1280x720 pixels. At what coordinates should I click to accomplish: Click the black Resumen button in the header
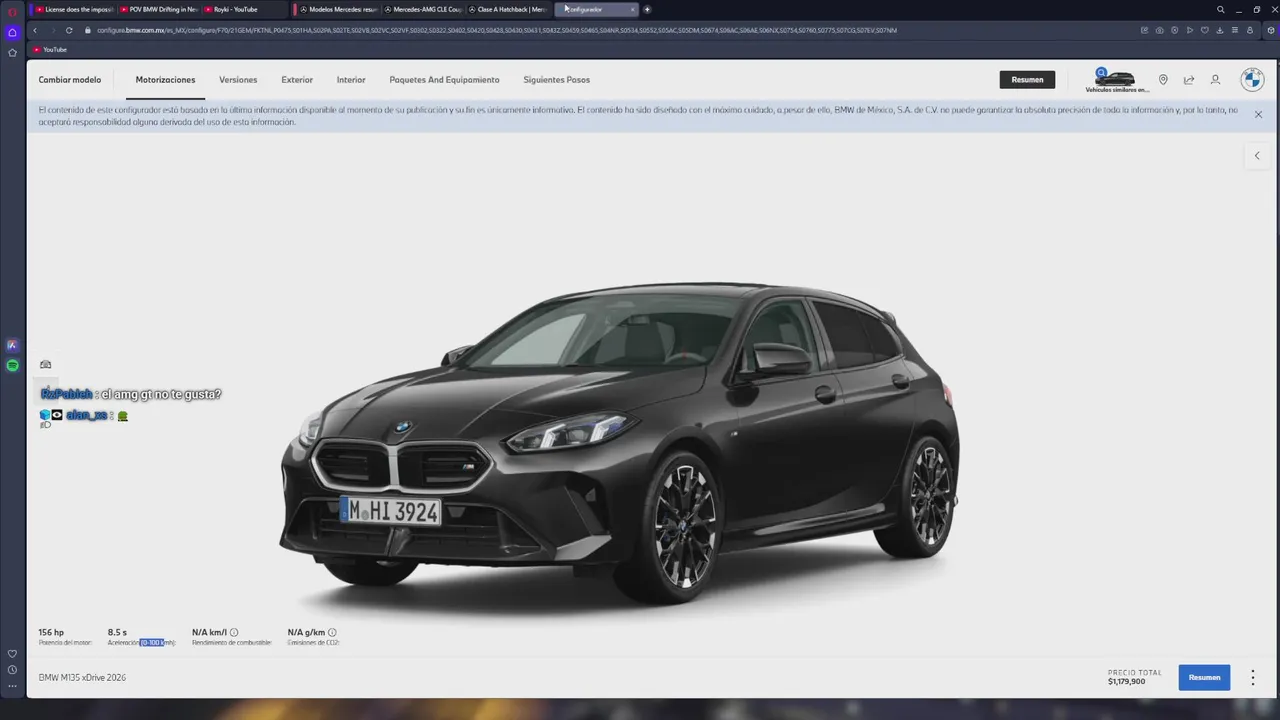[1027, 80]
